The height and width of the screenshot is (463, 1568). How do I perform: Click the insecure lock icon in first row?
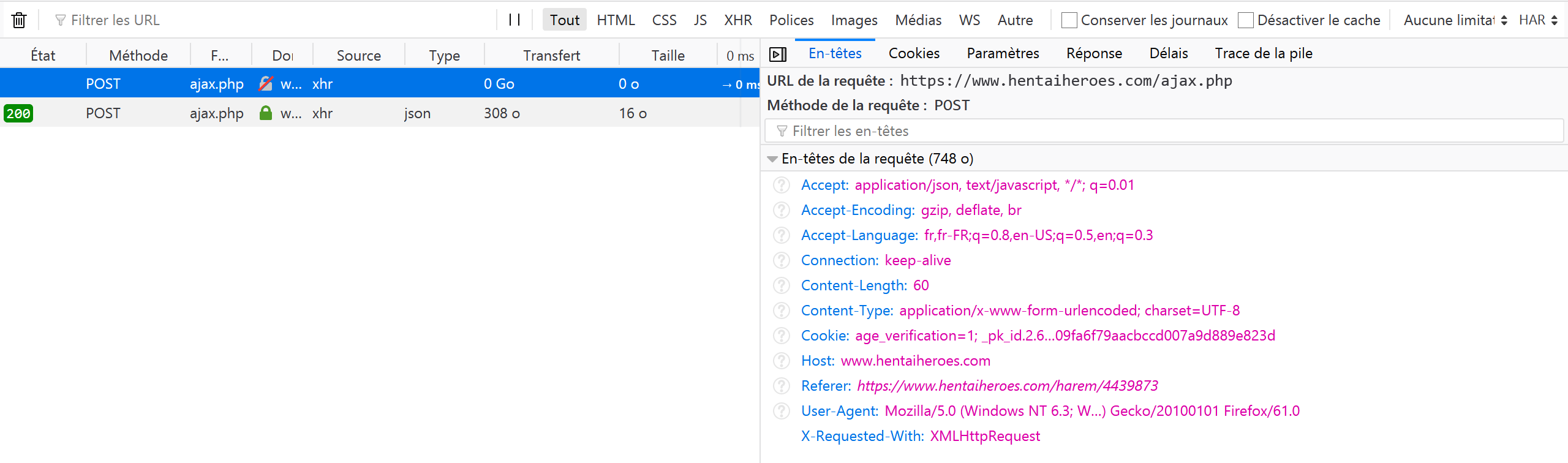(265, 84)
